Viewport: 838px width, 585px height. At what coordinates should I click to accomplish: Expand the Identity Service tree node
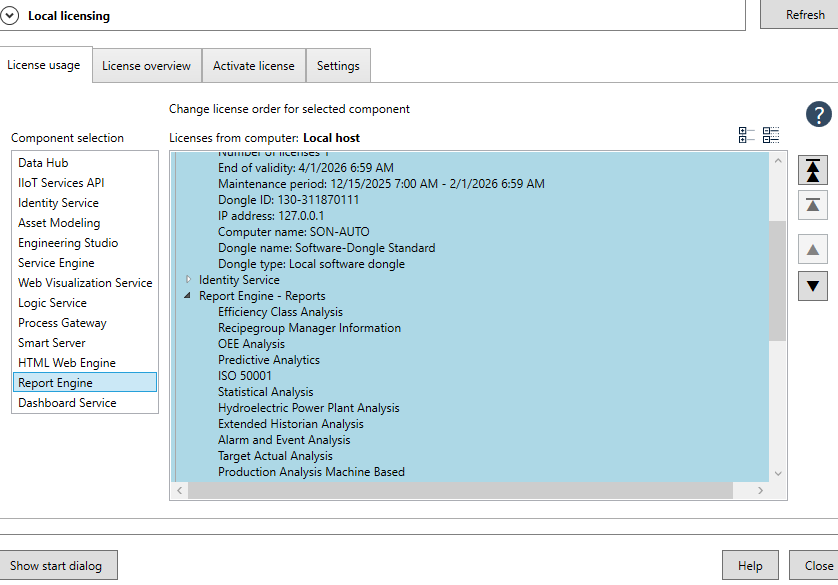pyautogui.click(x=188, y=280)
